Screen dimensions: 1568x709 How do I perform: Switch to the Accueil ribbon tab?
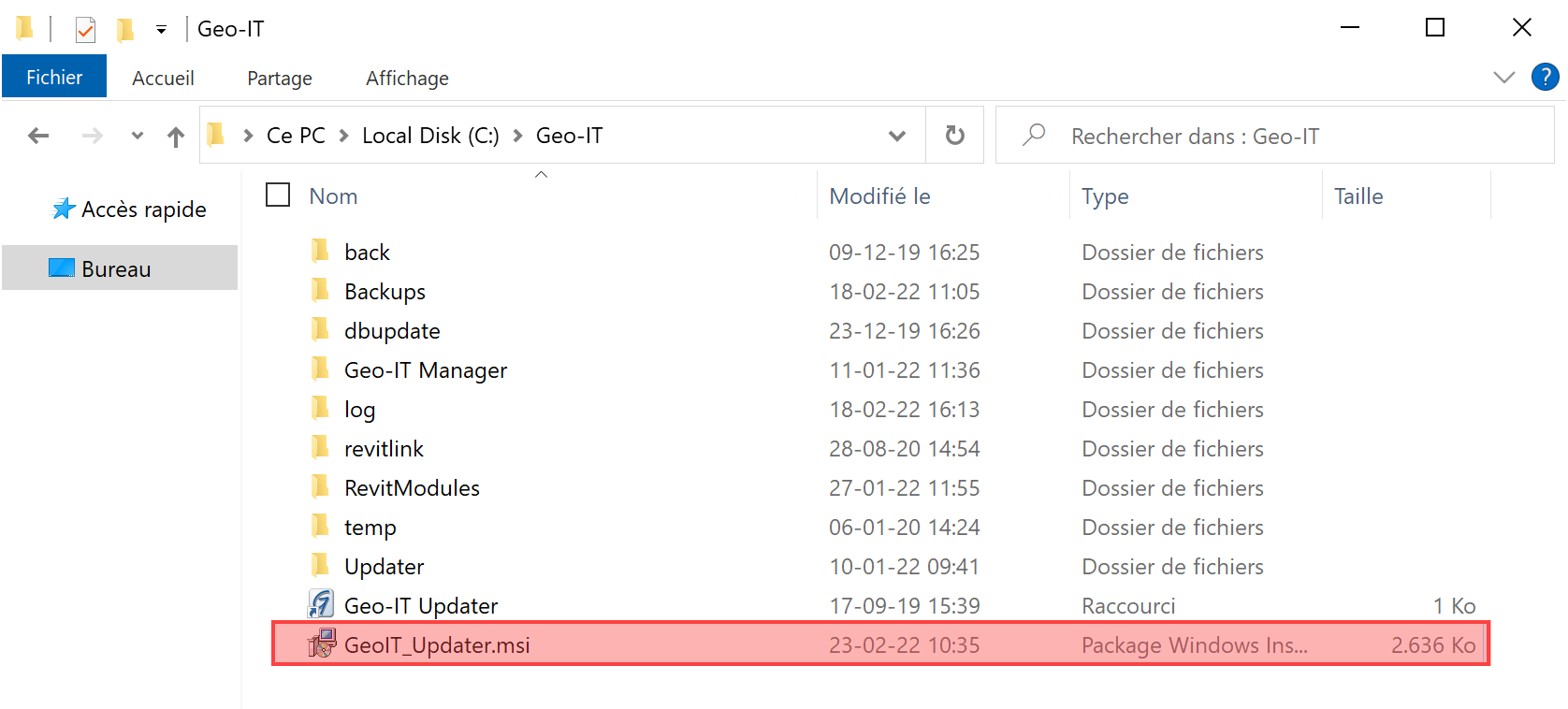163,78
